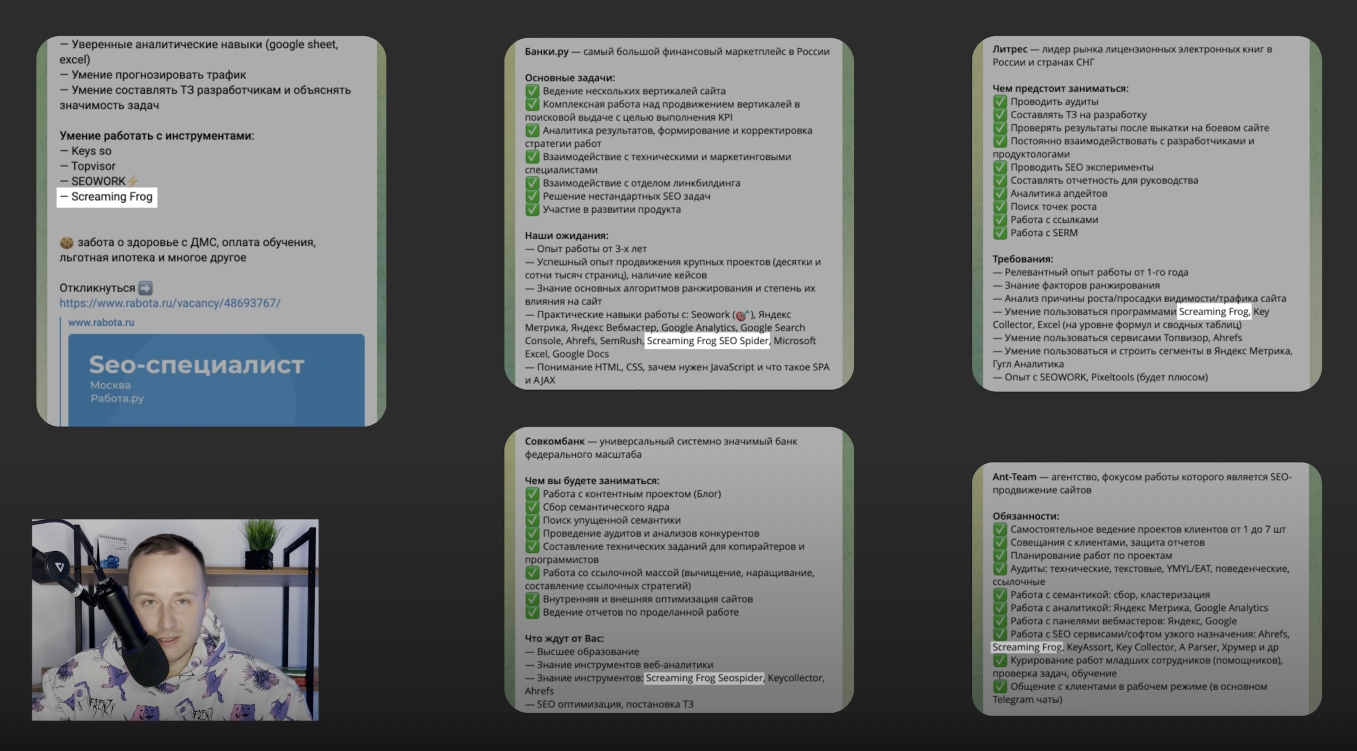Click the Совкомбанк company name heading
The width and height of the screenshot is (1357, 751).
(x=553, y=441)
